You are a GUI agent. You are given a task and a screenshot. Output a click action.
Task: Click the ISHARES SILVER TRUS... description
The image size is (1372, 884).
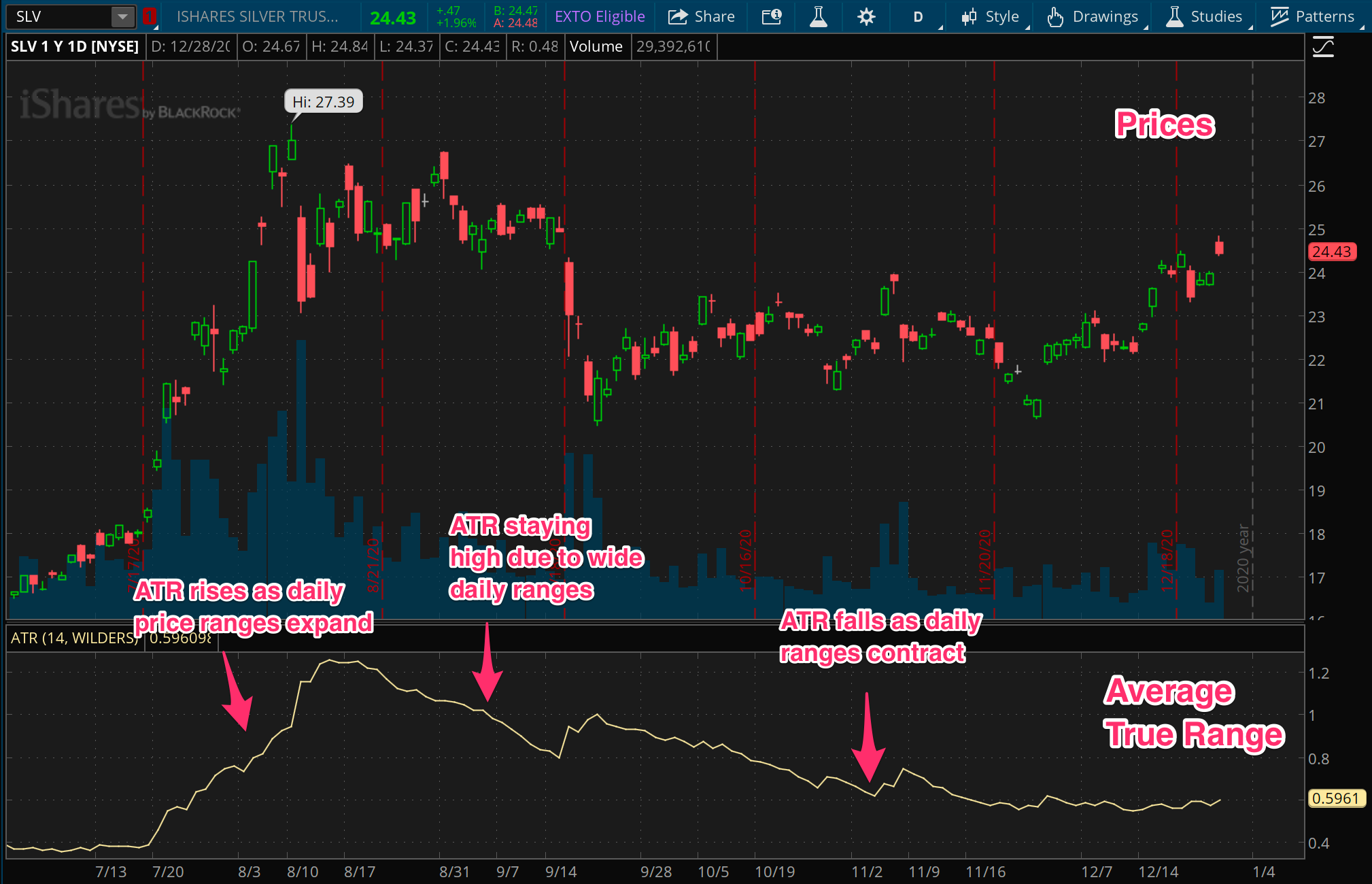(257, 16)
